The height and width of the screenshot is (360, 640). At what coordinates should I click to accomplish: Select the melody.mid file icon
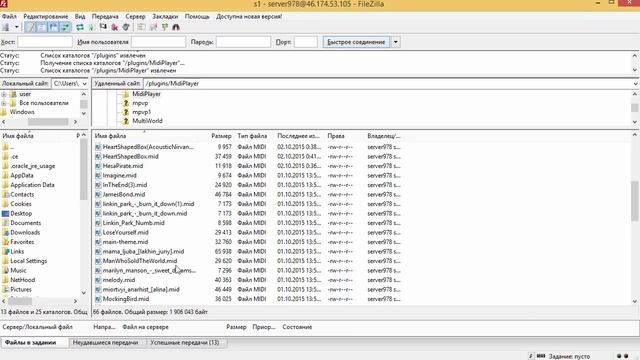98,280
